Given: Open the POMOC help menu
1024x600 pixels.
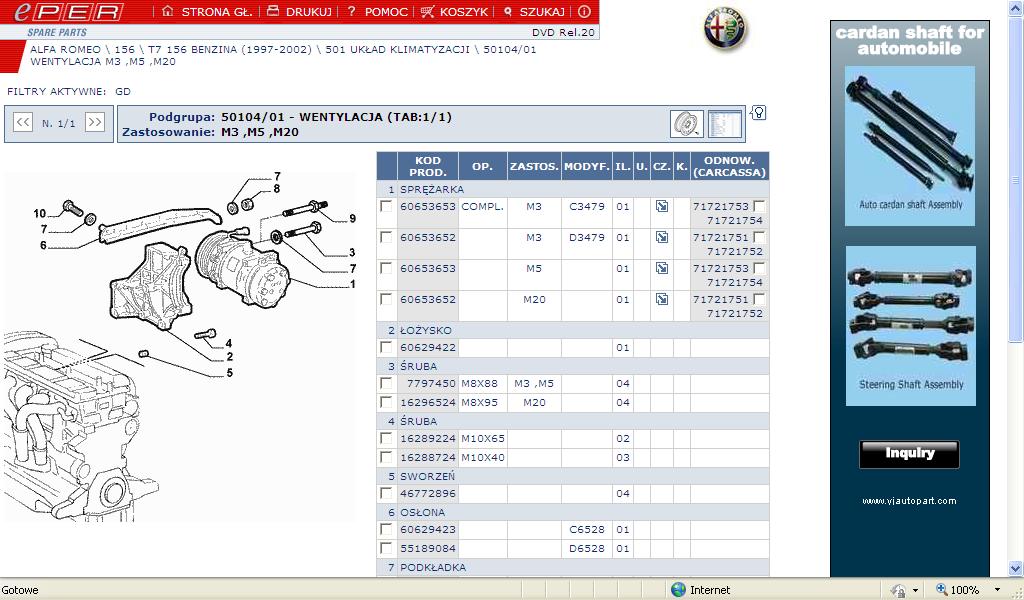Looking at the screenshot, I should pos(377,12).
